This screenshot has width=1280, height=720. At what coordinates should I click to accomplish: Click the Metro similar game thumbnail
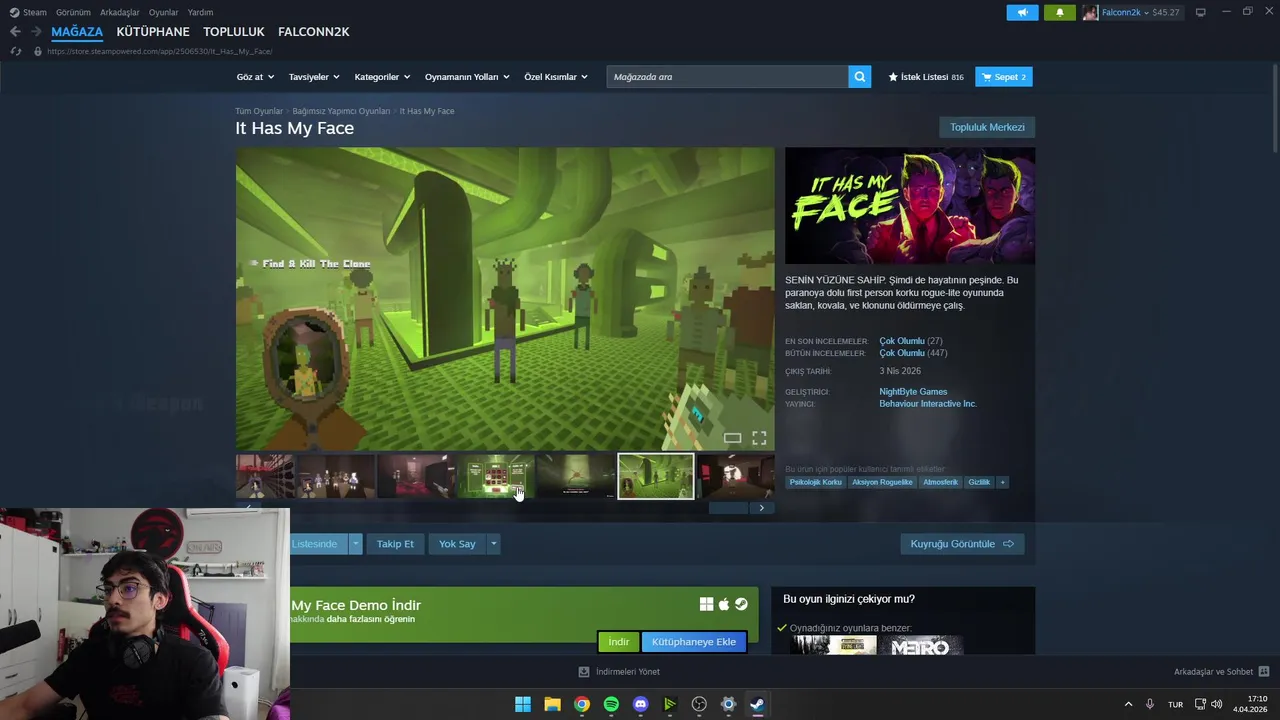tap(923, 646)
